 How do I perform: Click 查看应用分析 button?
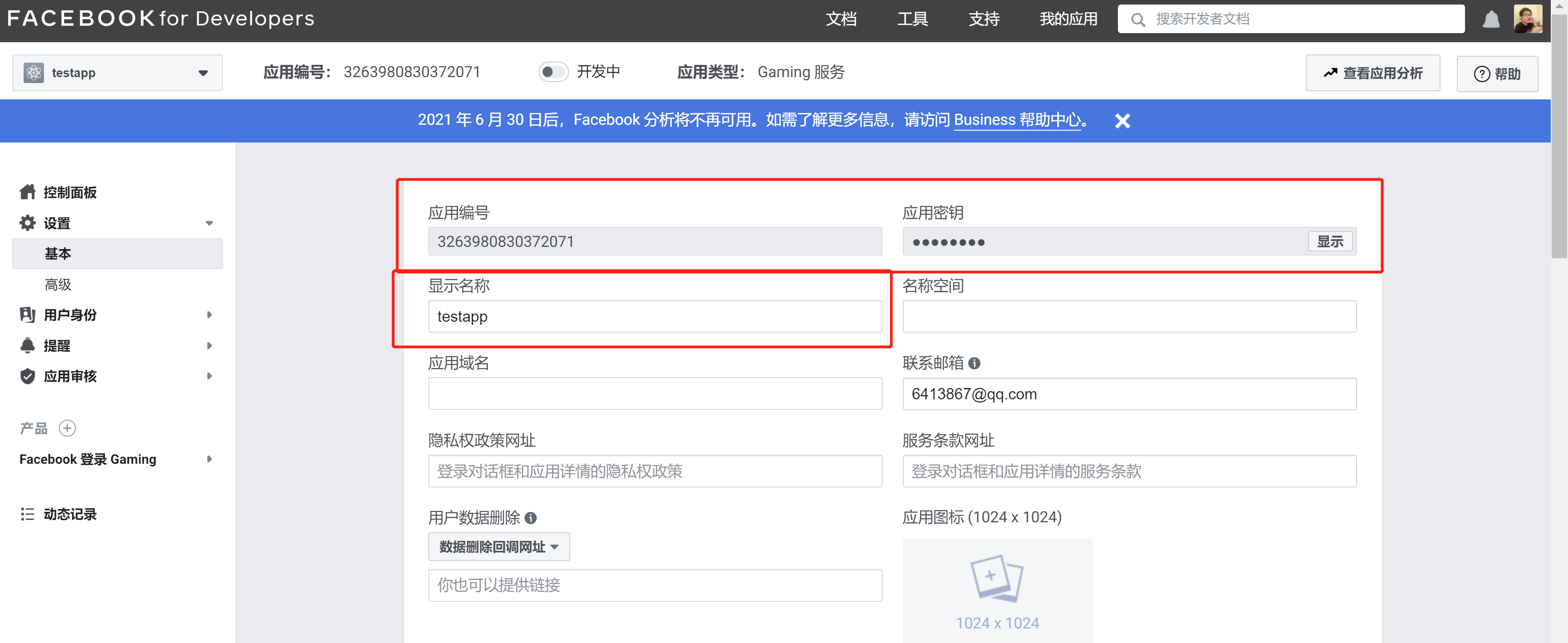1372,73
